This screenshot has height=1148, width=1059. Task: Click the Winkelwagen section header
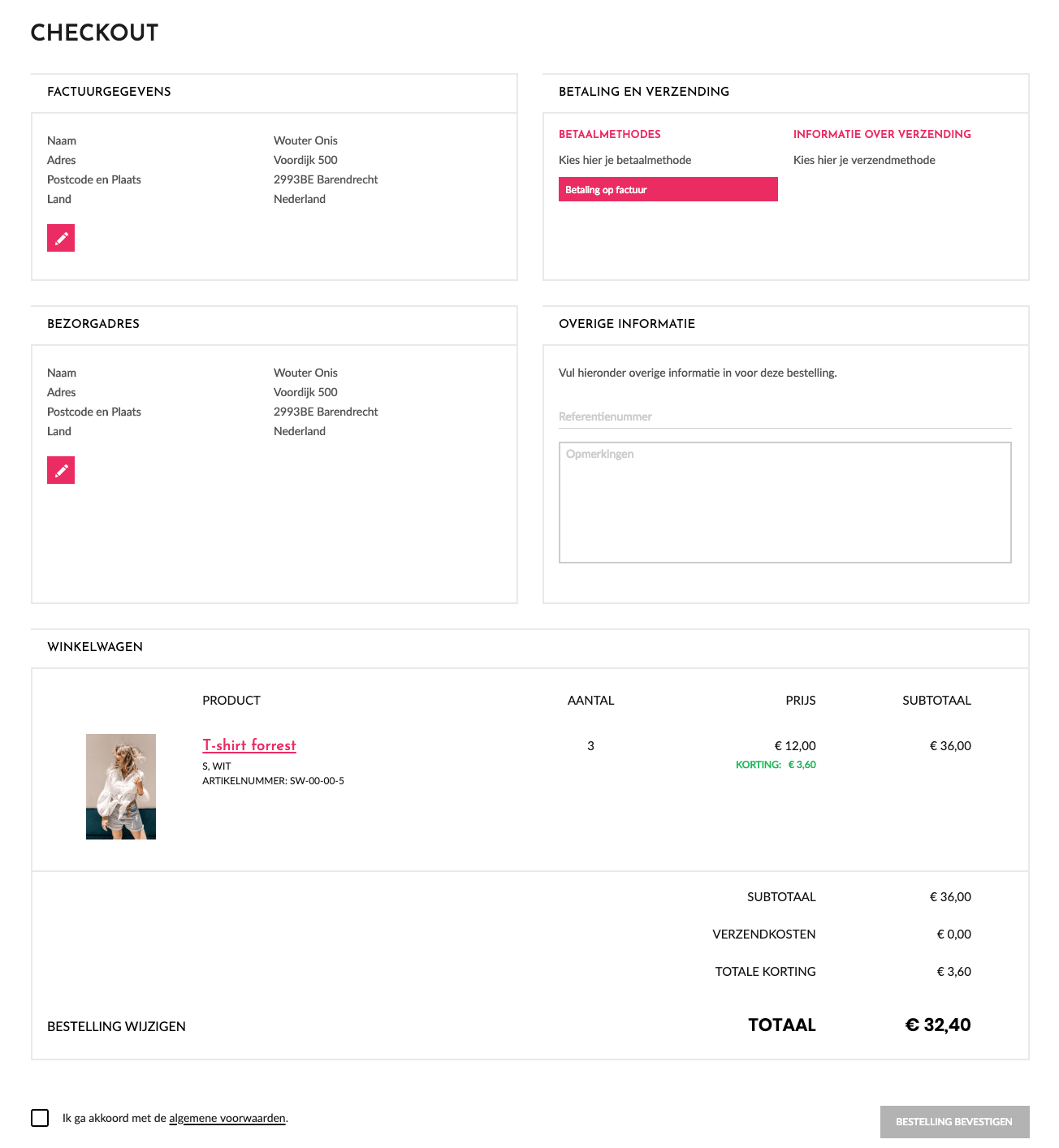click(95, 647)
